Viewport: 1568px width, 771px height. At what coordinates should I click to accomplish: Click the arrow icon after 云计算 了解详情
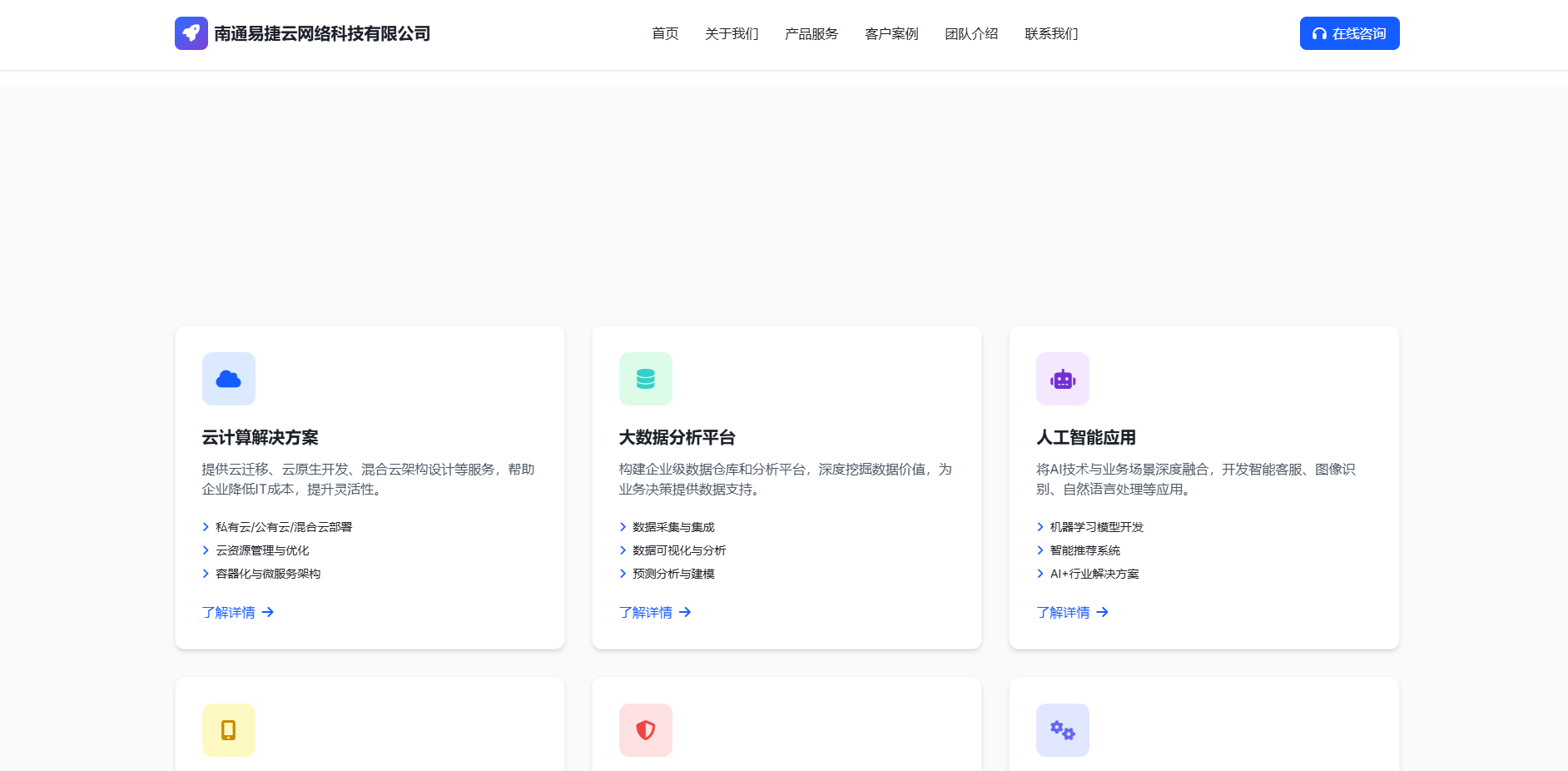point(267,612)
